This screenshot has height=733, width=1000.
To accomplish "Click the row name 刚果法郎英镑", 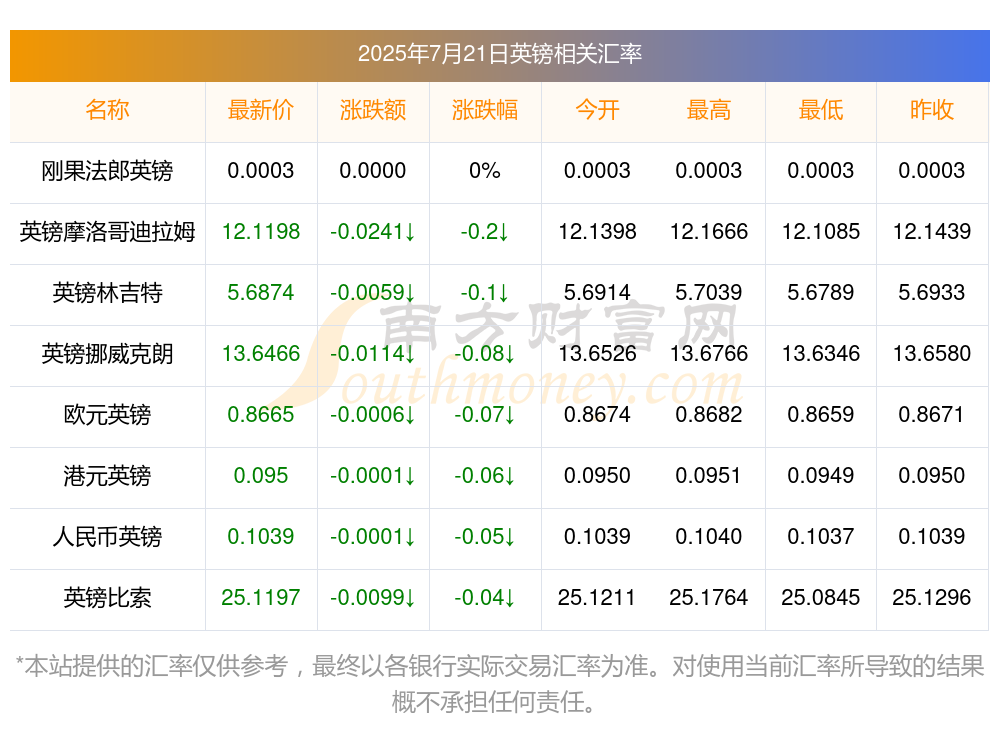I will (x=107, y=171).
